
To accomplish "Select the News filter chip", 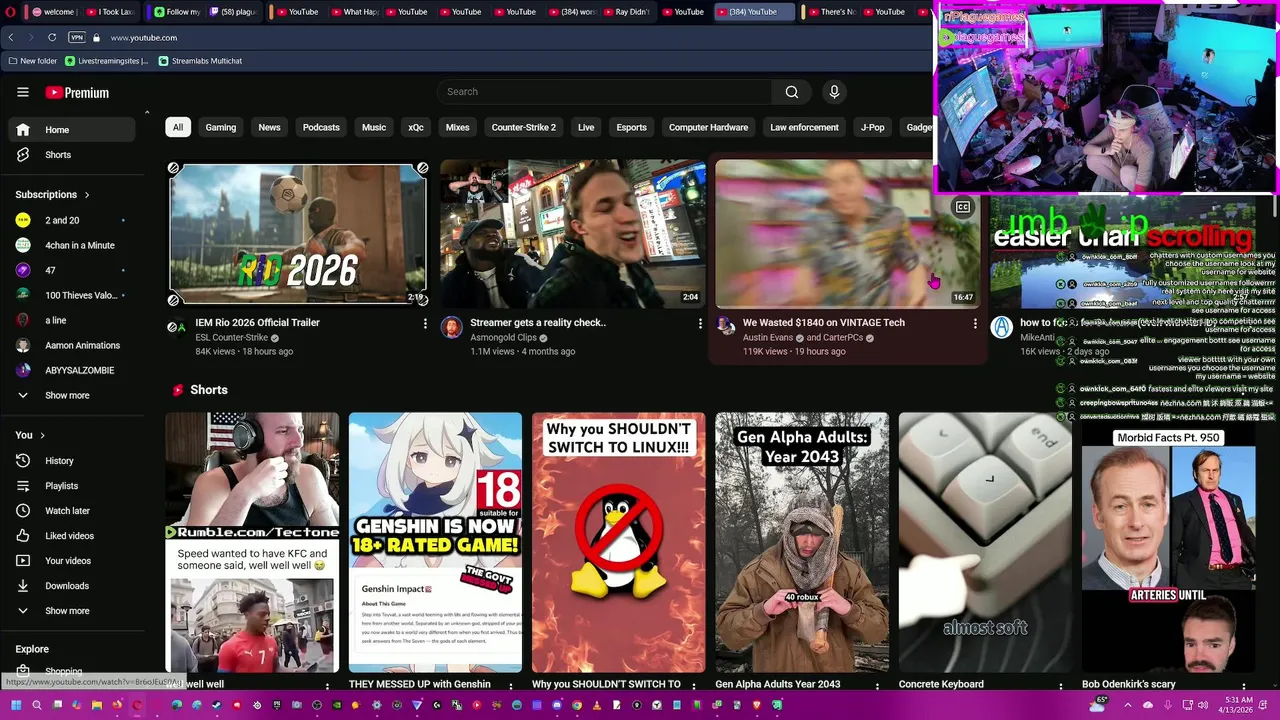I will point(270,127).
